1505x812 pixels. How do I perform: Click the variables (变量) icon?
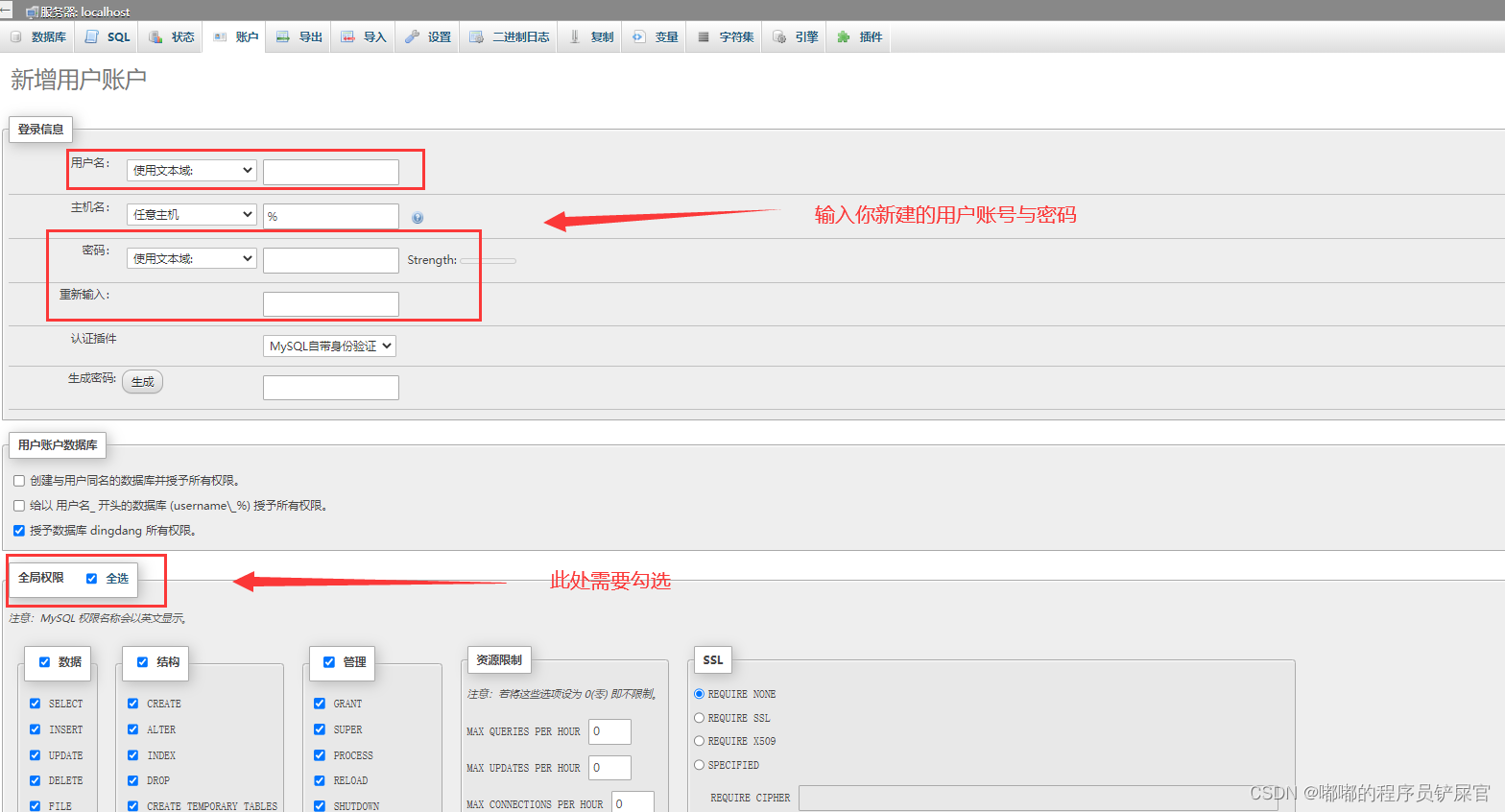(x=638, y=36)
